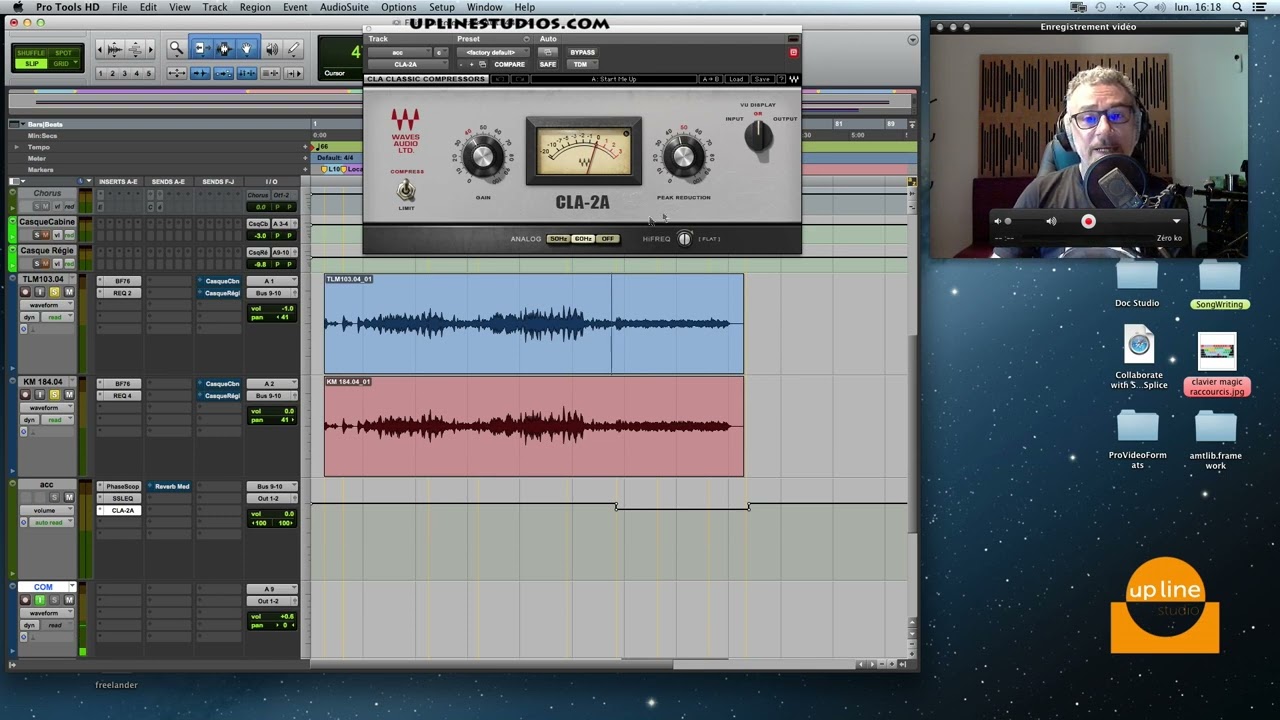Image resolution: width=1280 pixels, height=720 pixels.
Task: Select the Scrubber speaker tool
Action: [x=271, y=49]
